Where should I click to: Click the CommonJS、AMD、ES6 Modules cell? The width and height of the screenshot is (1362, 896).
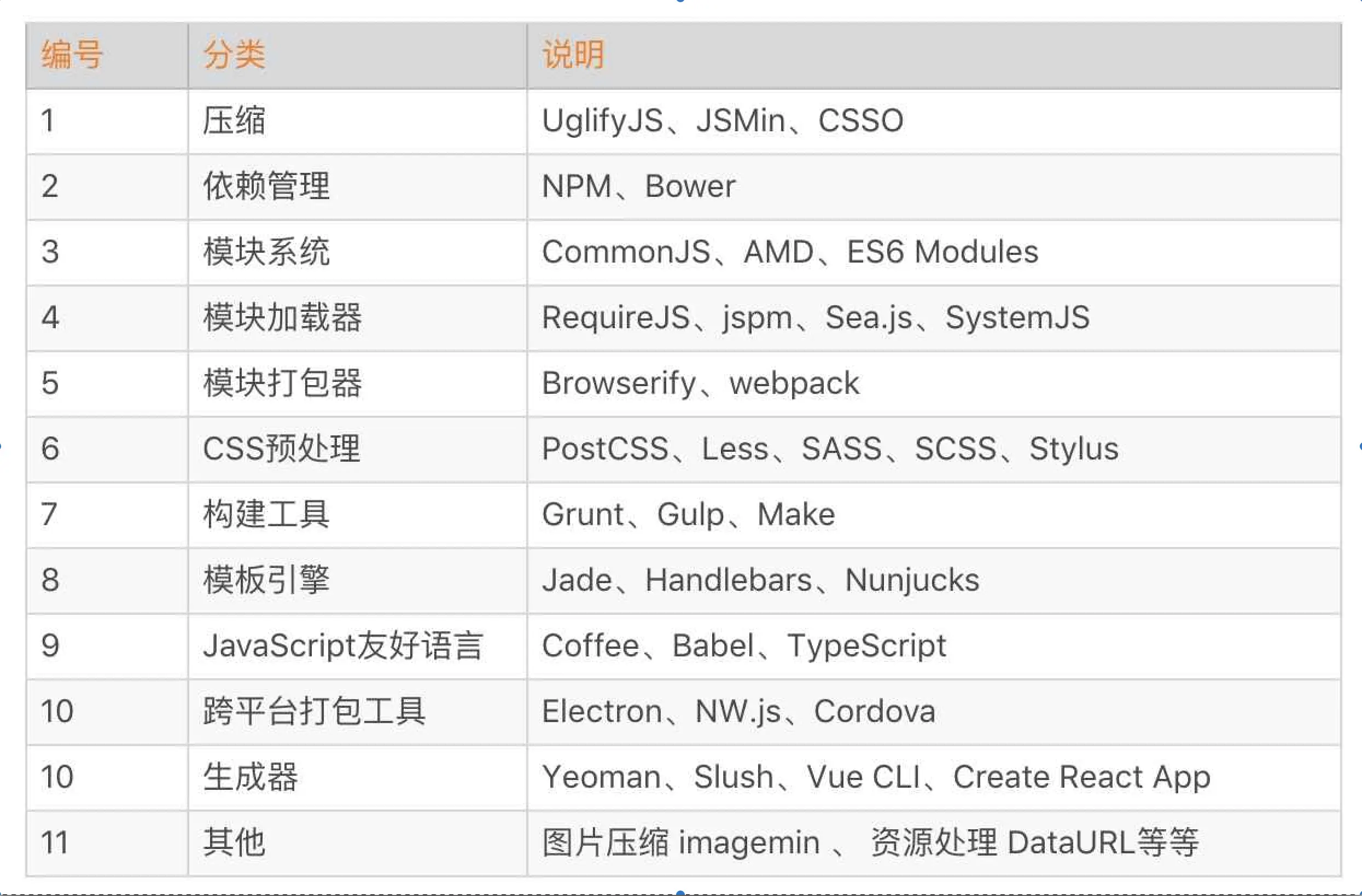tap(934, 252)
